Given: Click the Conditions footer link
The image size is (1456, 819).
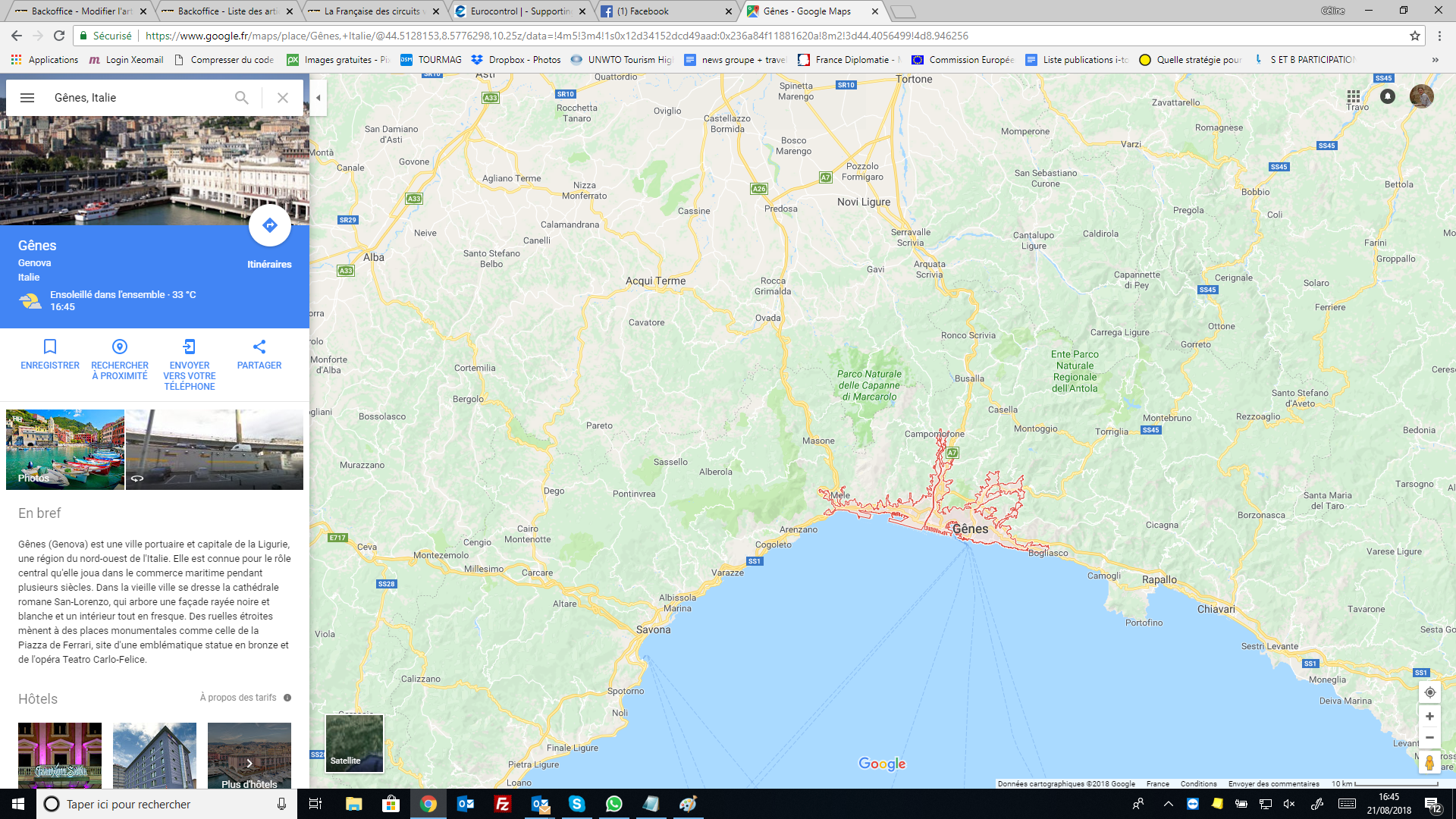Looking at the screenshot, I should click(1198, 784).
